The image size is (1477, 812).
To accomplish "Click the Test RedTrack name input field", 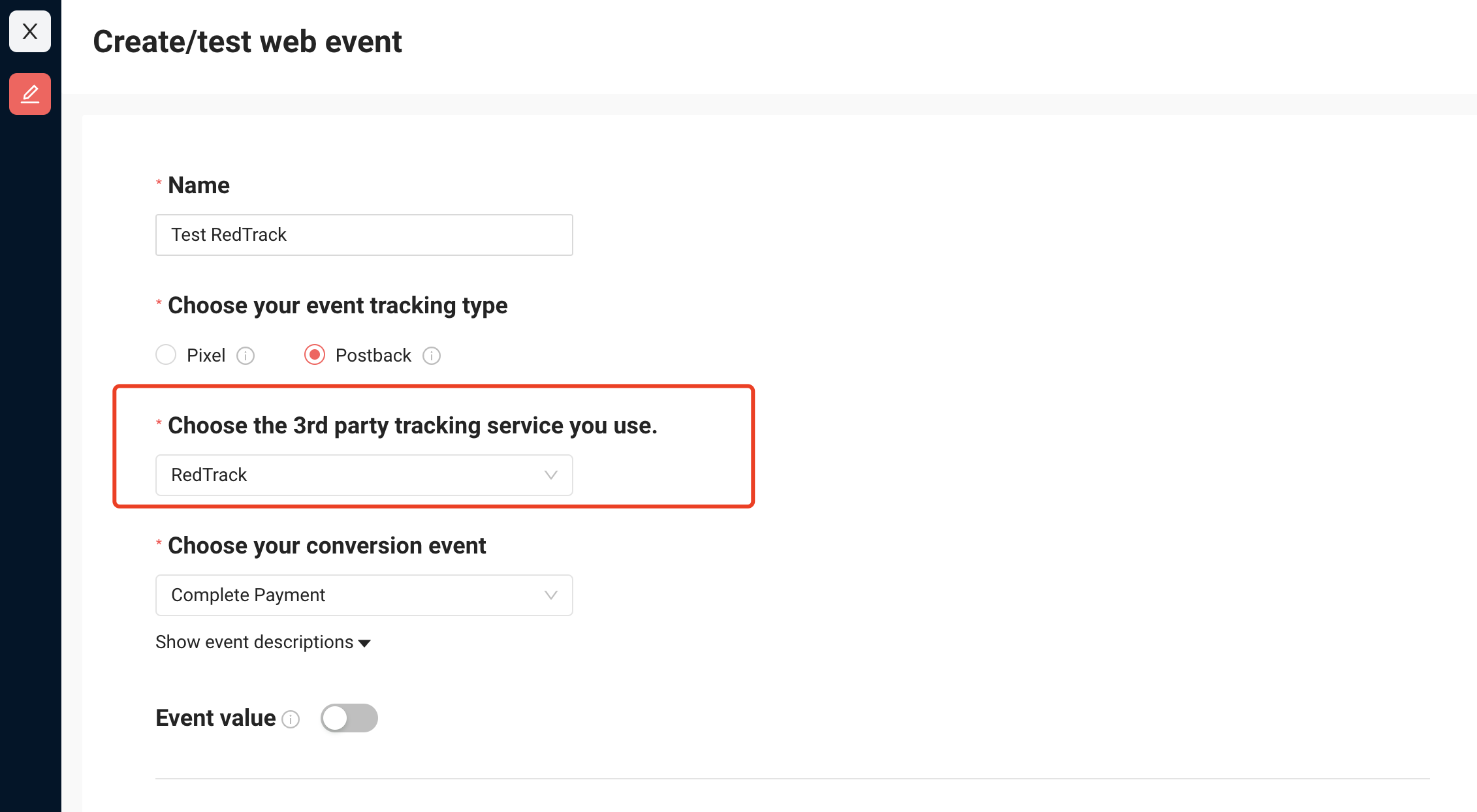I will point(364,235).
